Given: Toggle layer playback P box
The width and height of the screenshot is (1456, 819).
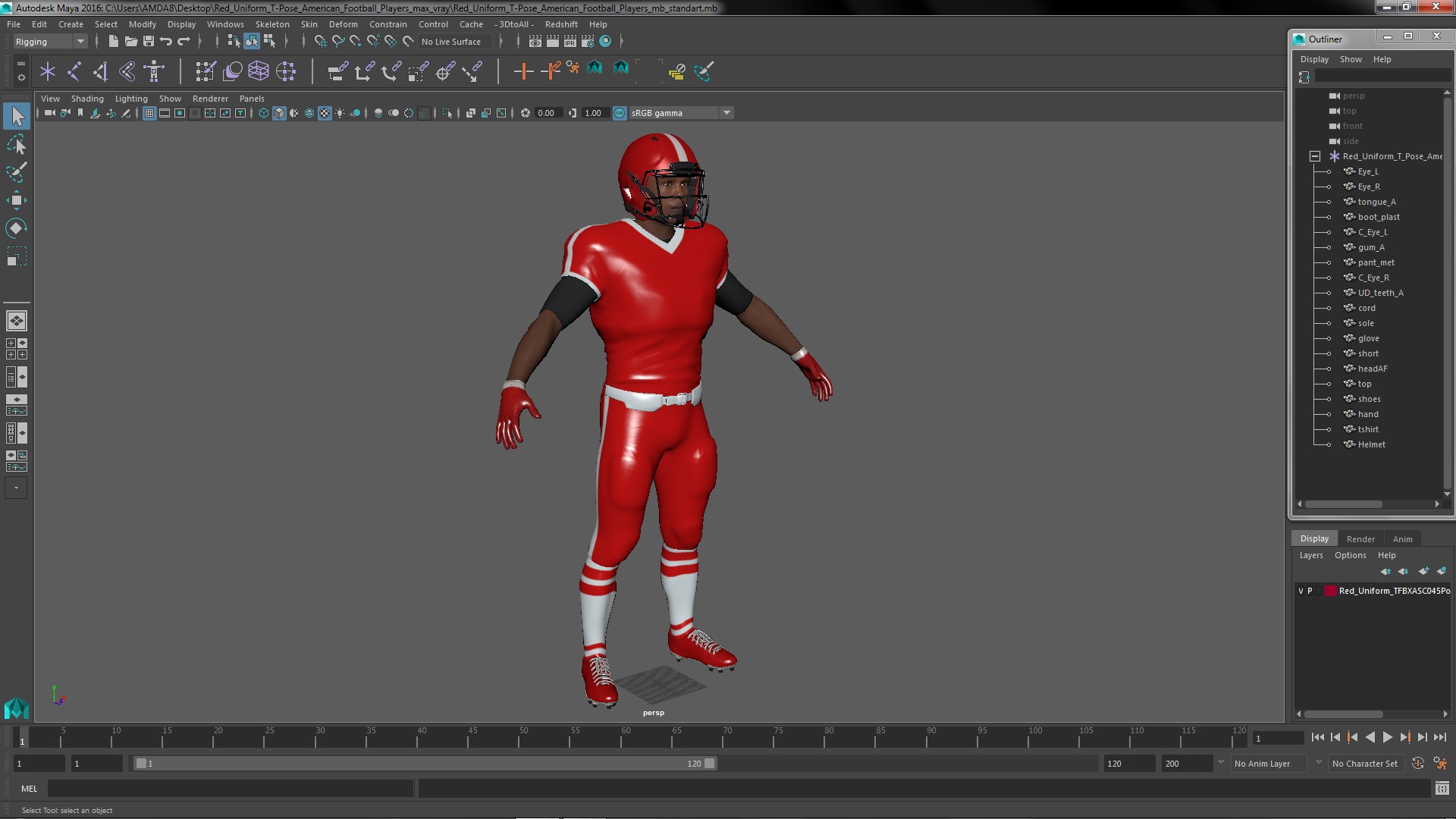Looking at the screenshot, I should coord(1310,591).
